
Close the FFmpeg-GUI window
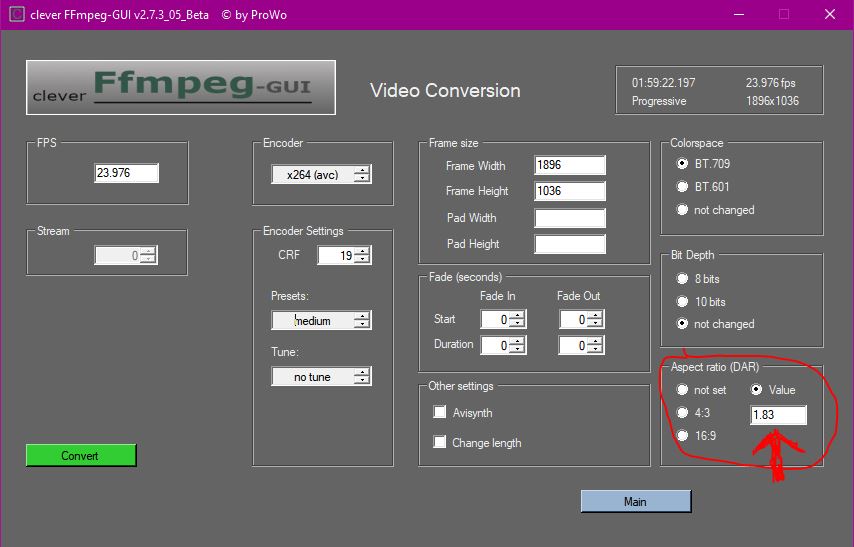[829, 14]
